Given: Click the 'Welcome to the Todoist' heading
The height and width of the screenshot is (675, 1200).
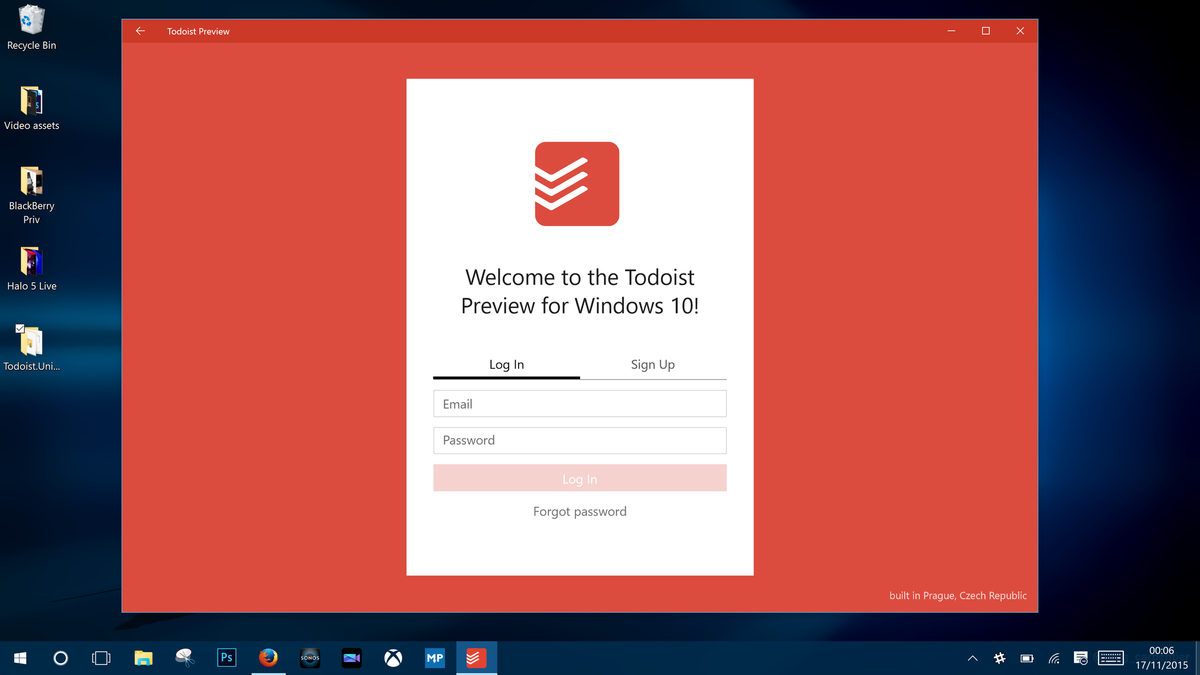Looking at the screenshot, I should tap(580, 278).
